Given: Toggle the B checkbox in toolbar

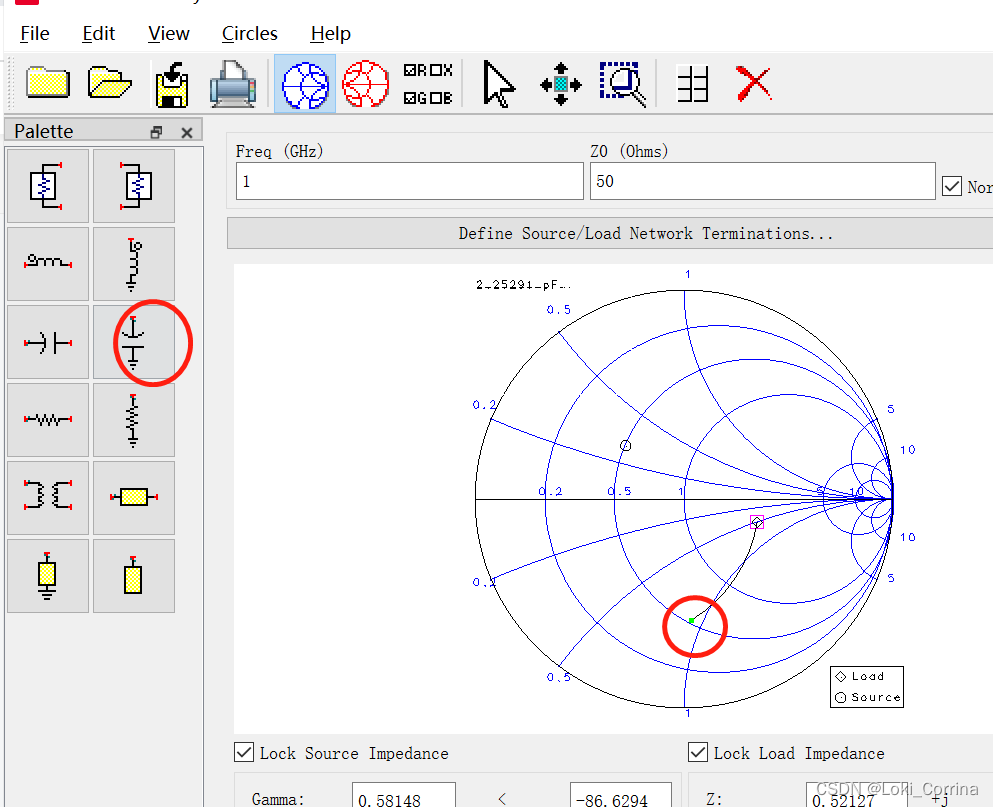Looking at the screenshot, I should click(x=441, y=98).
